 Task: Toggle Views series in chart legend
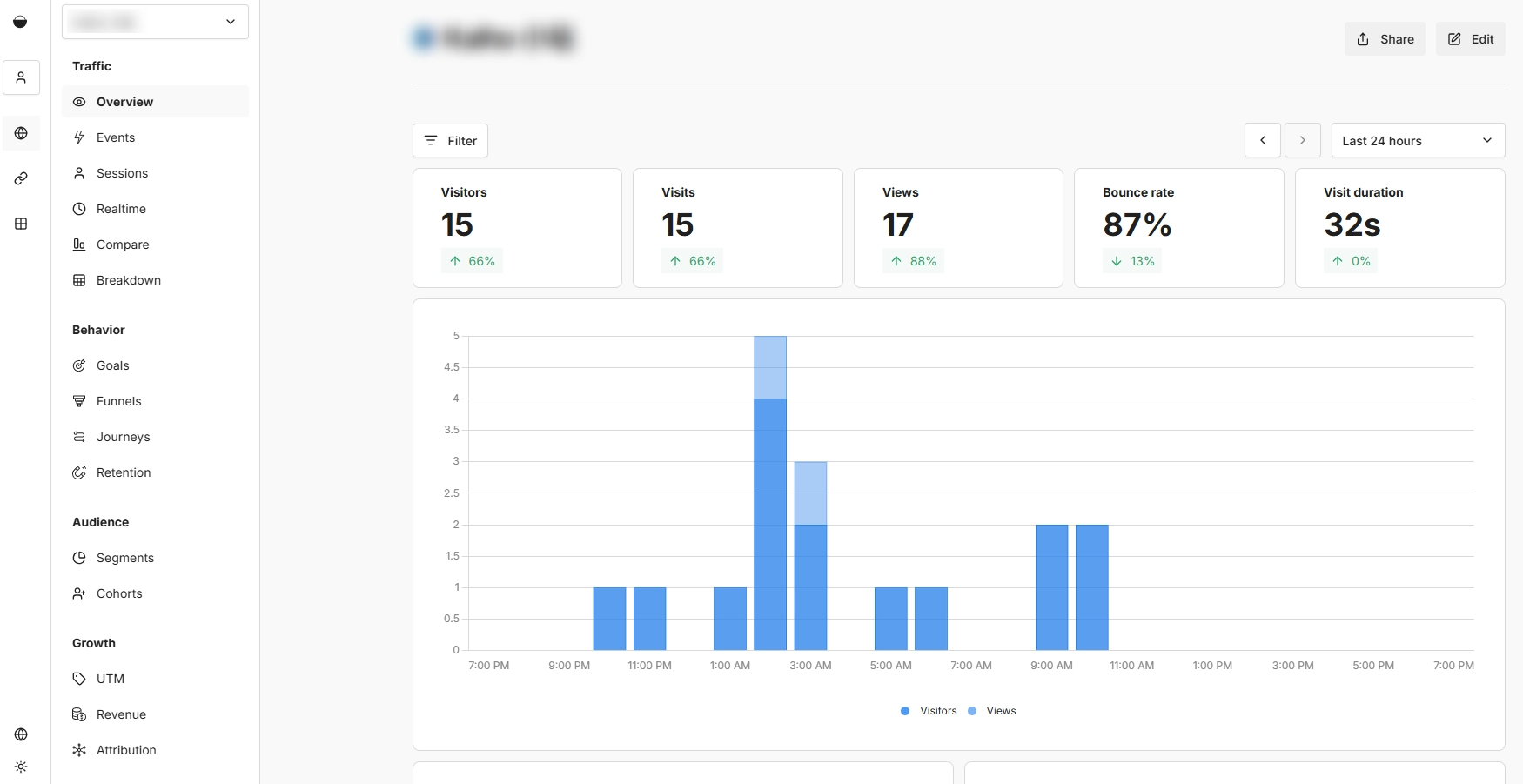(x=992, y=711)
